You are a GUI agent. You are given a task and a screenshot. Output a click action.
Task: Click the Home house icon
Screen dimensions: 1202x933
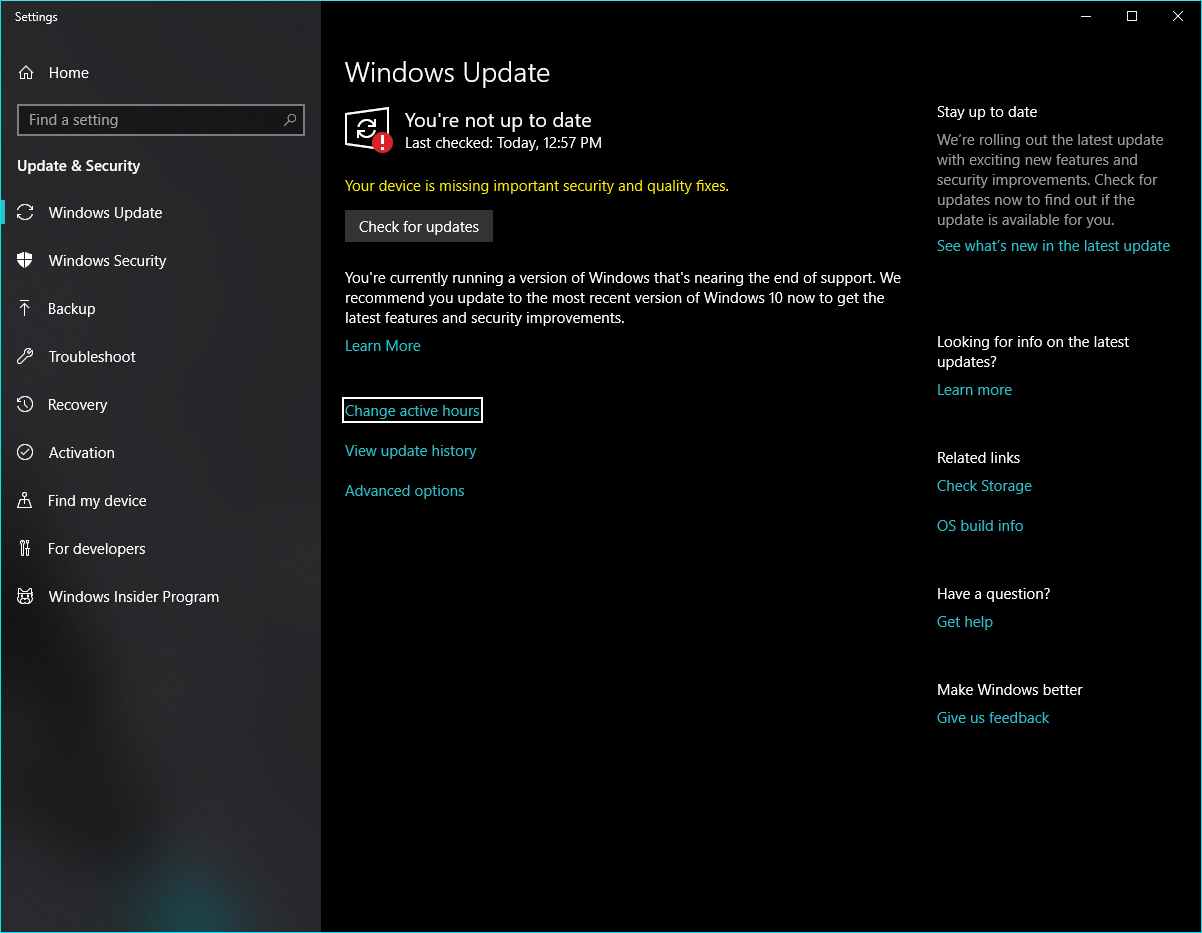[x=26, y=73]
